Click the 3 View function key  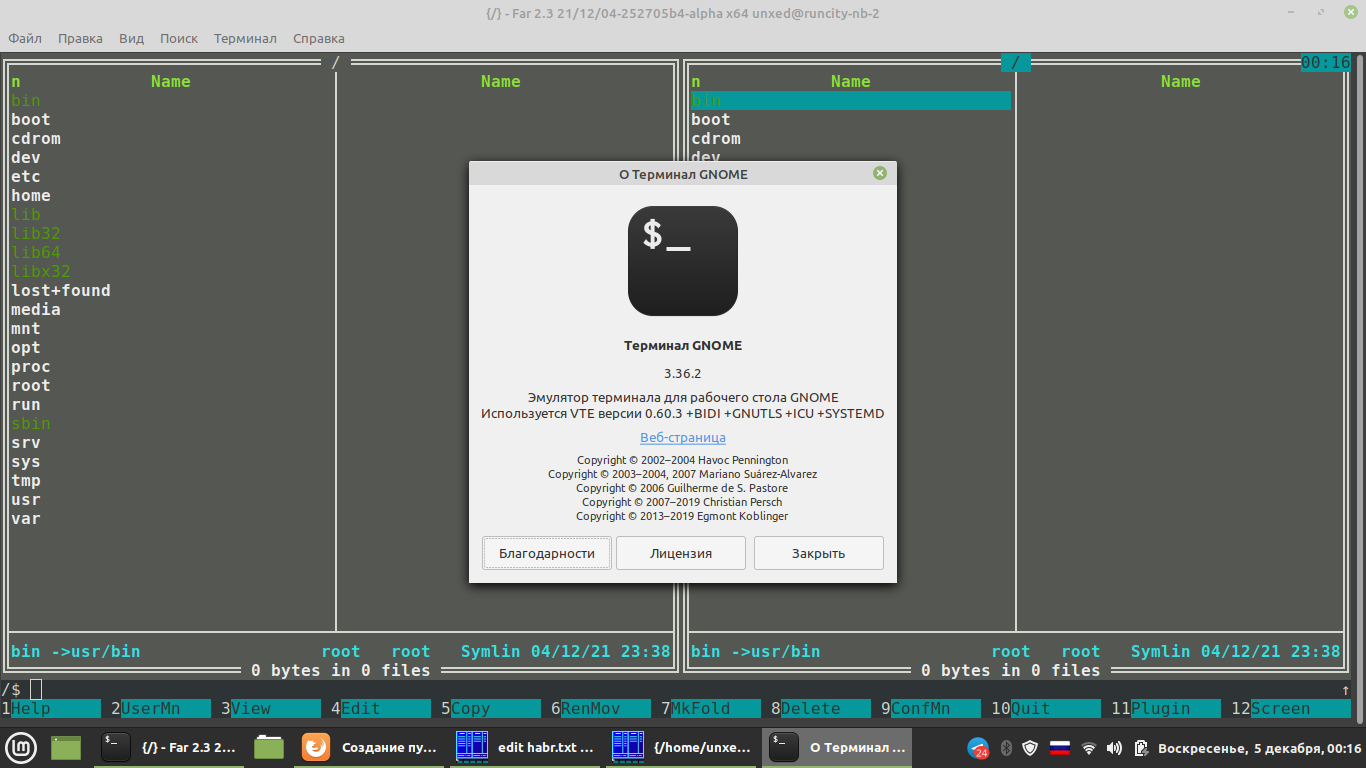[271, 708]
